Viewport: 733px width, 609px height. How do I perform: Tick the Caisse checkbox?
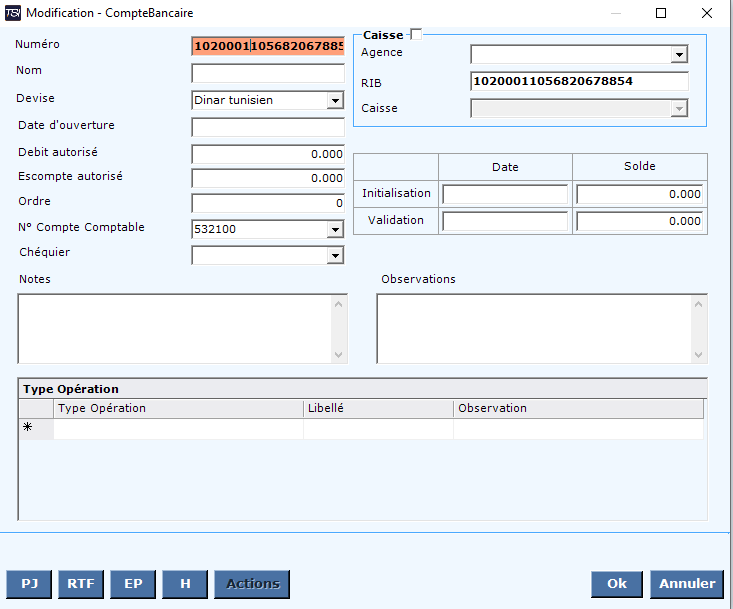(416, 34)
